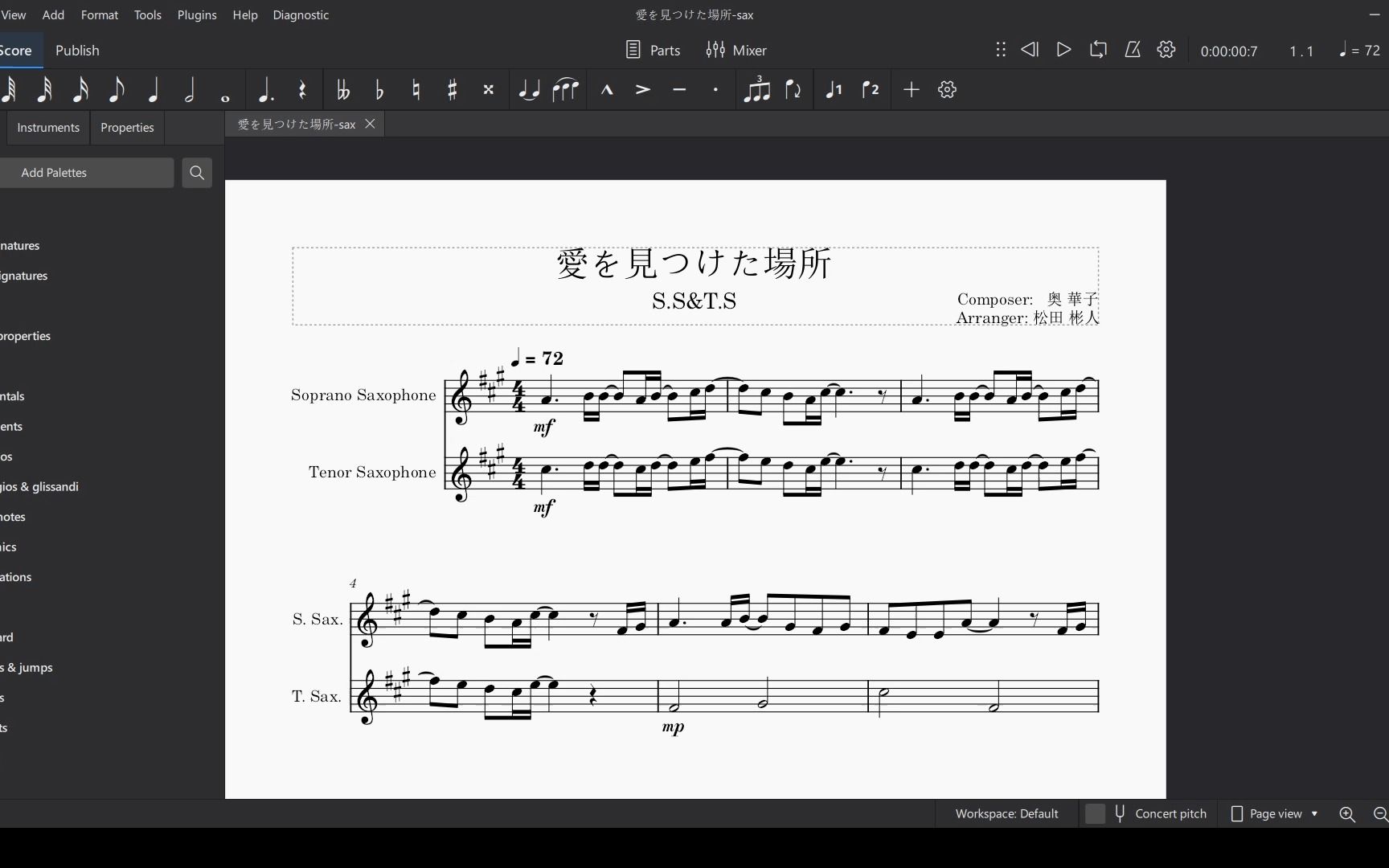Switch to the Publish tab
Viewport: 1389px width, 868px height.
77,50
